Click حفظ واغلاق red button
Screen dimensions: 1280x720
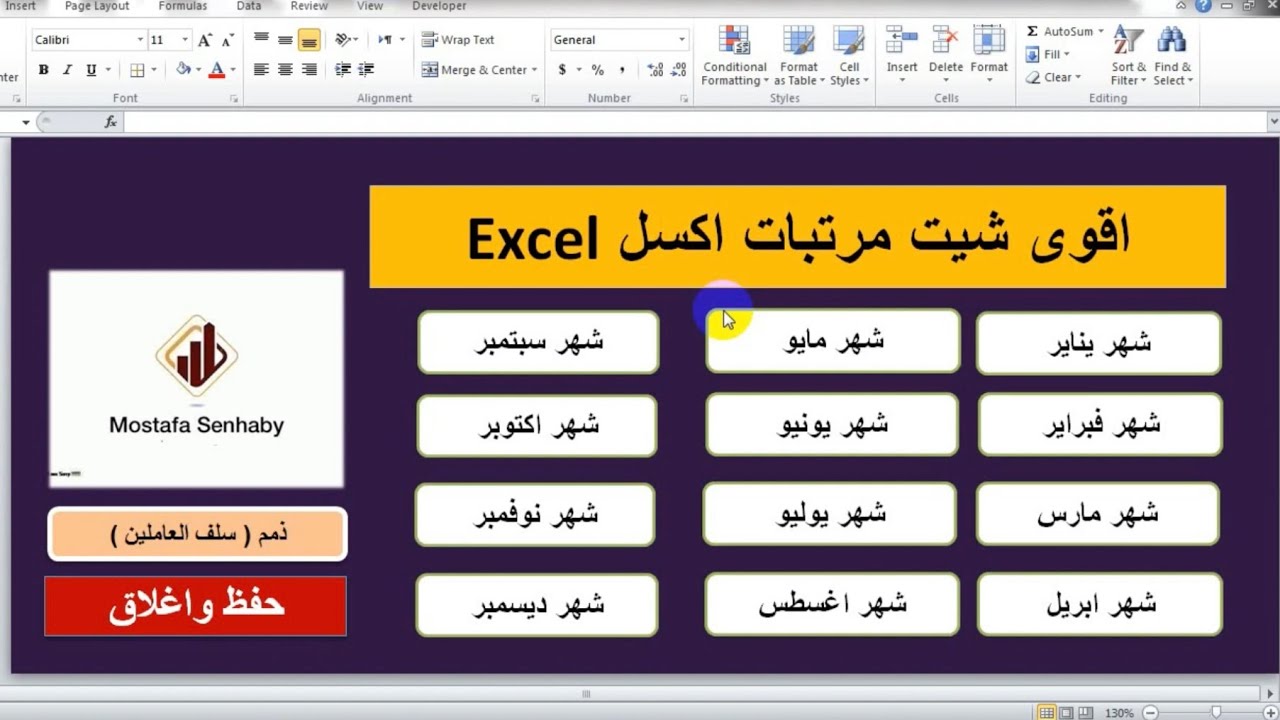(195, 606)
